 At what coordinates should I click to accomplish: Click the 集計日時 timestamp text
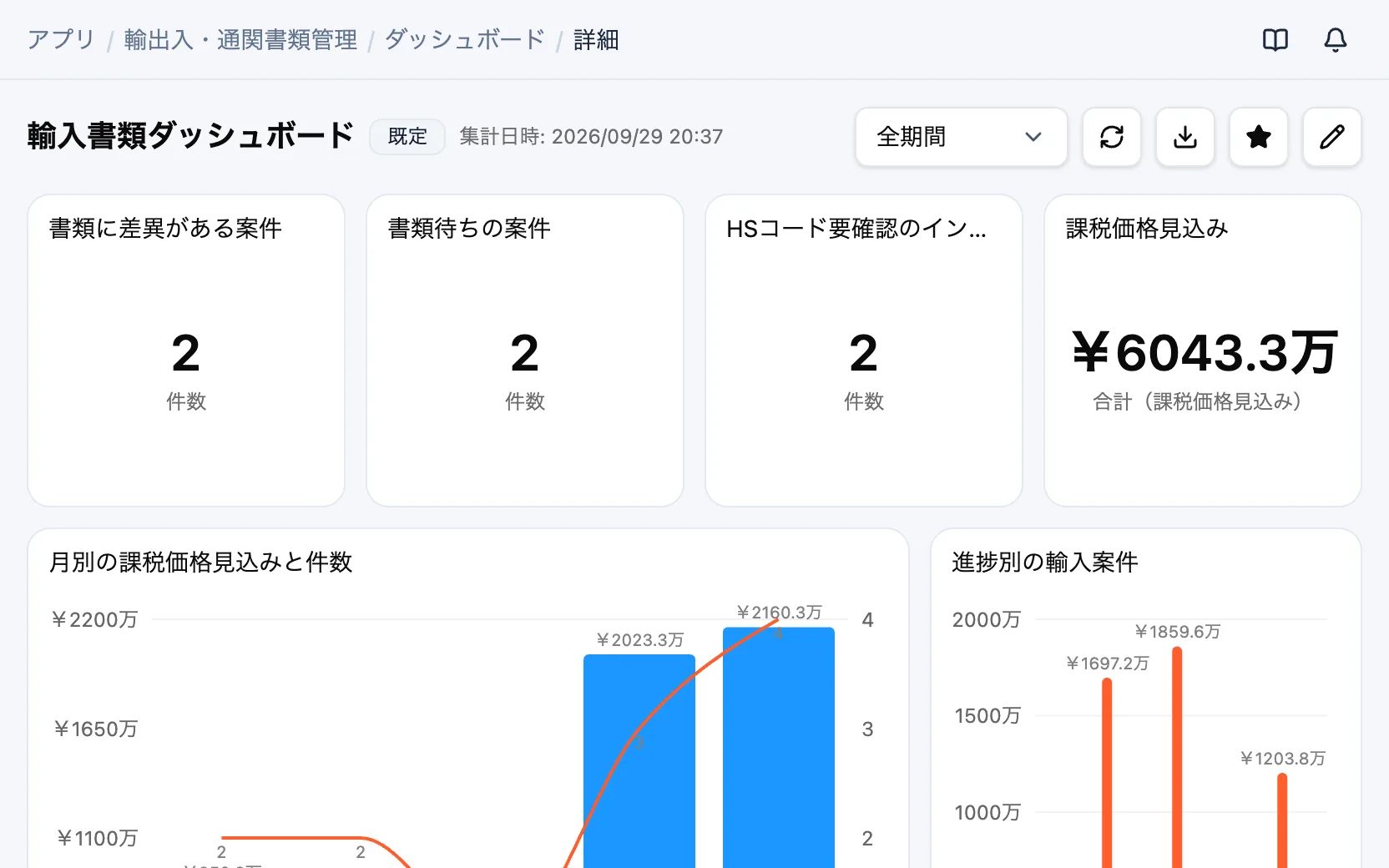tap(591, 136)
